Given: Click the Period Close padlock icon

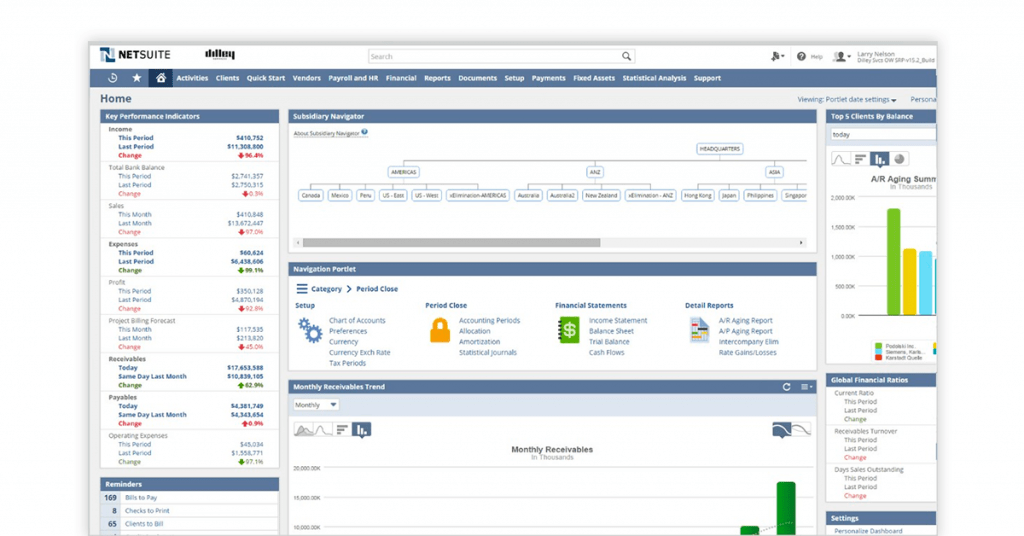Looking at the screenshot, I should click(x=440, y=330).
